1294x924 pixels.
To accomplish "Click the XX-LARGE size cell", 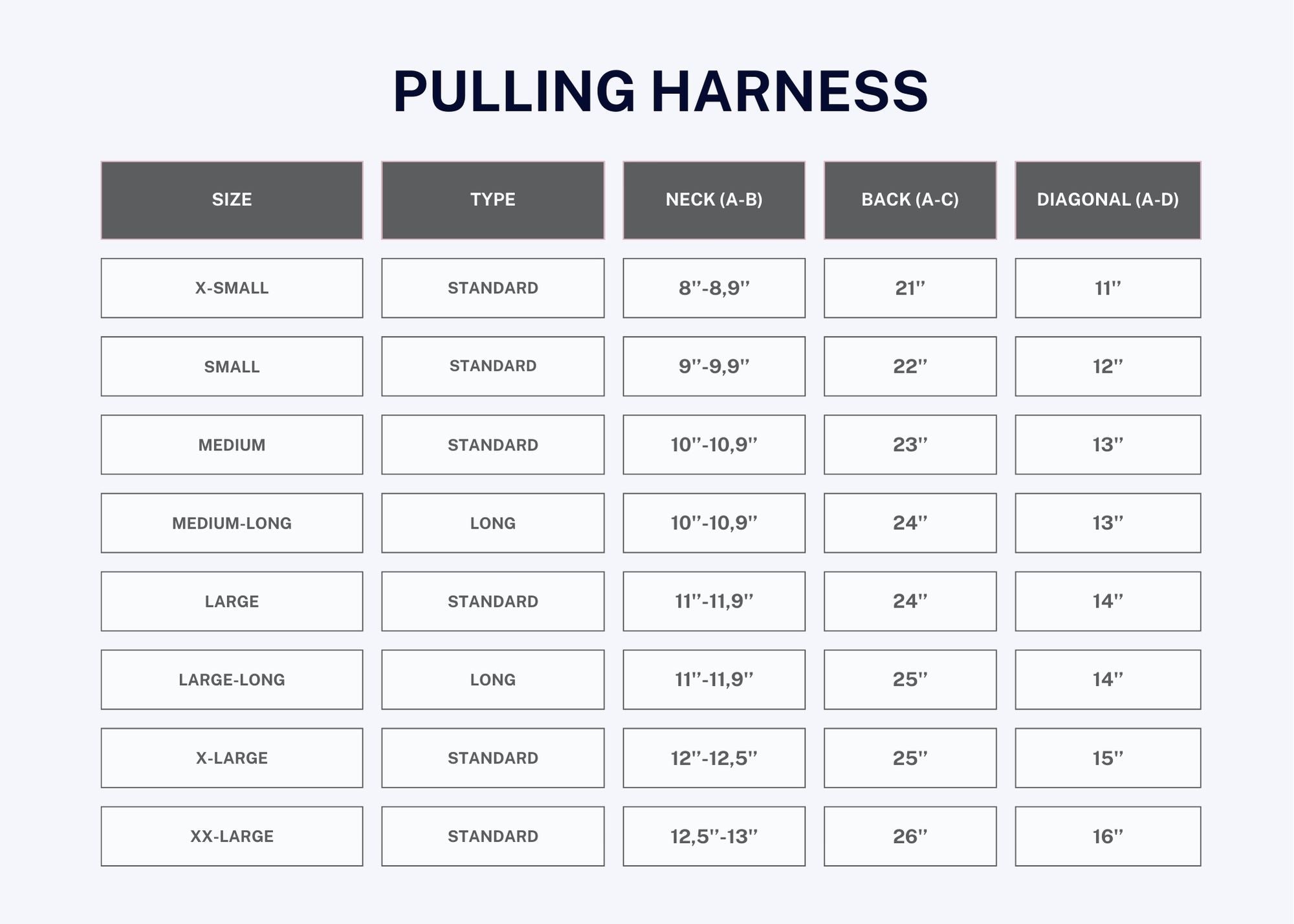I will click(x=232, y=836).
